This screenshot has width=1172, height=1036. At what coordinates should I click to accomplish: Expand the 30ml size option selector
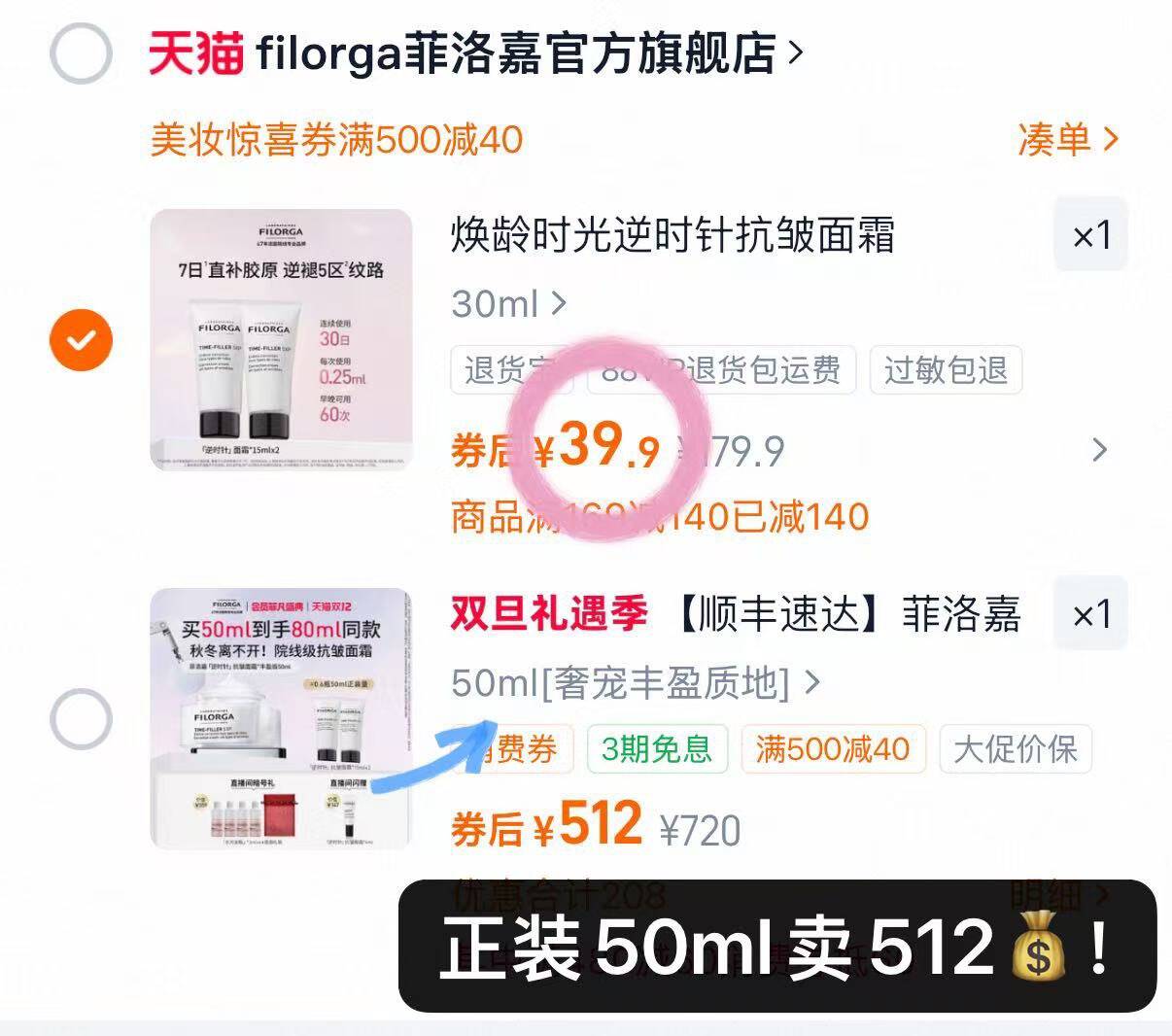[x=509, y=303]
